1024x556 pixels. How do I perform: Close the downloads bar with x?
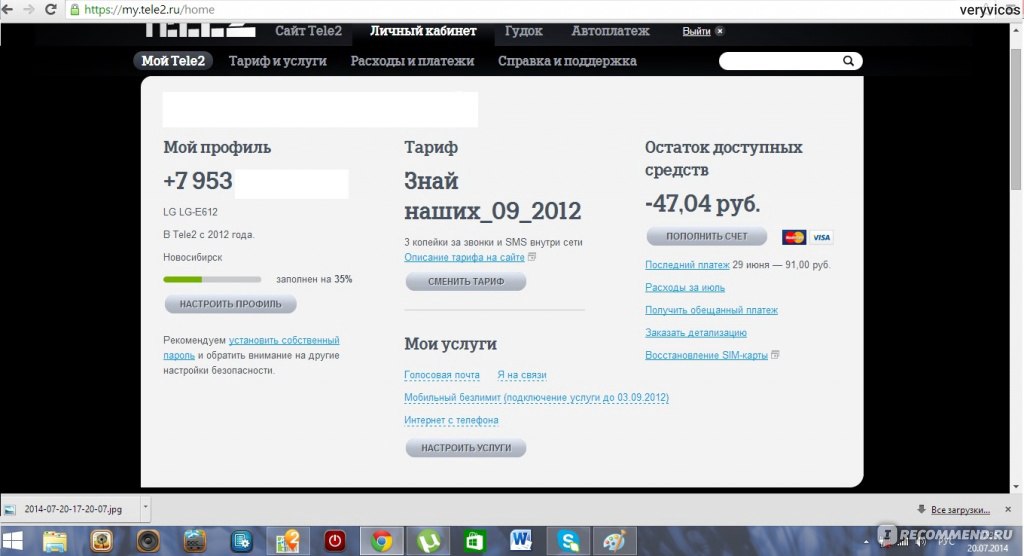coord(1008,509)
